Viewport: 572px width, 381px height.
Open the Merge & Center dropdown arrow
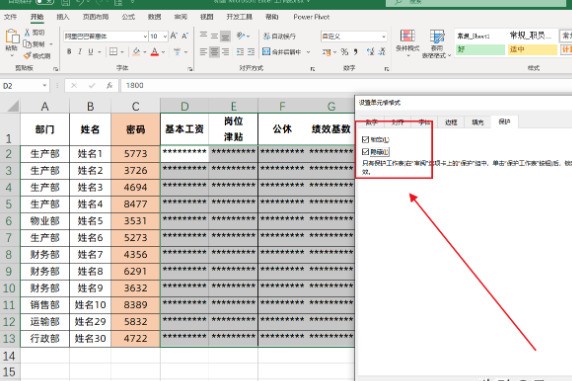(309, 52)
